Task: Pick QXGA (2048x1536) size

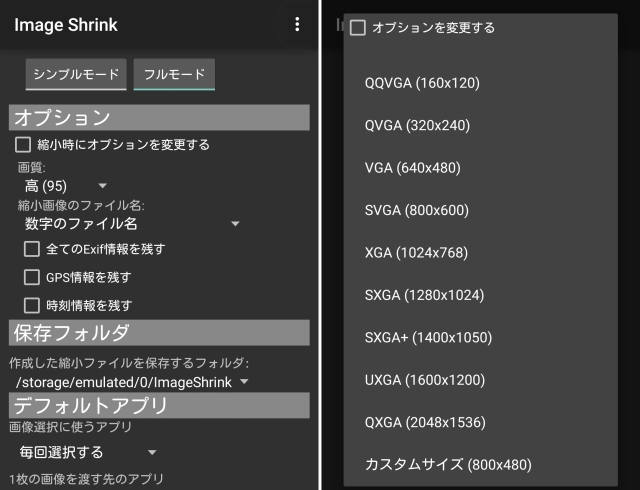Action: [x=480, y=423]
